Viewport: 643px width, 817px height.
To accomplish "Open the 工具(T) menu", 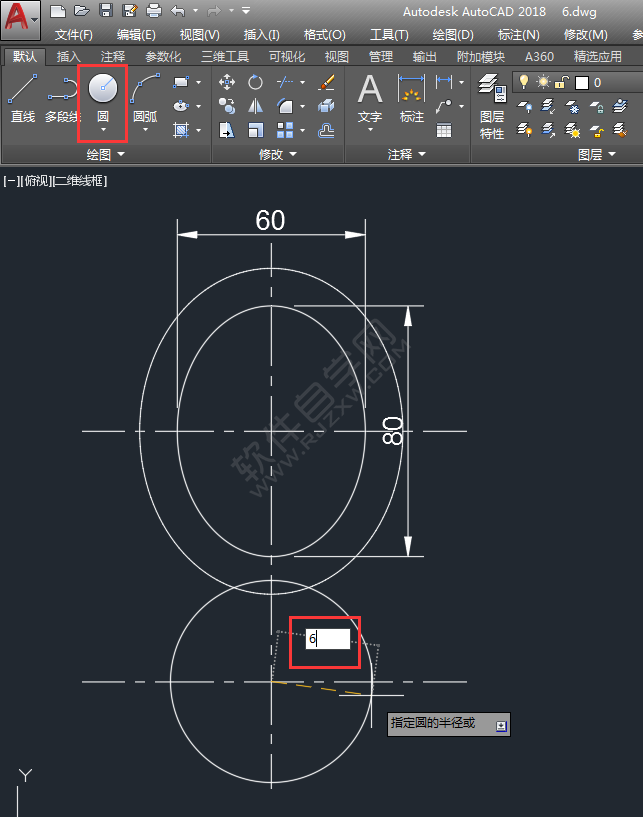I will pyautogui.click(x=389, y=35).
